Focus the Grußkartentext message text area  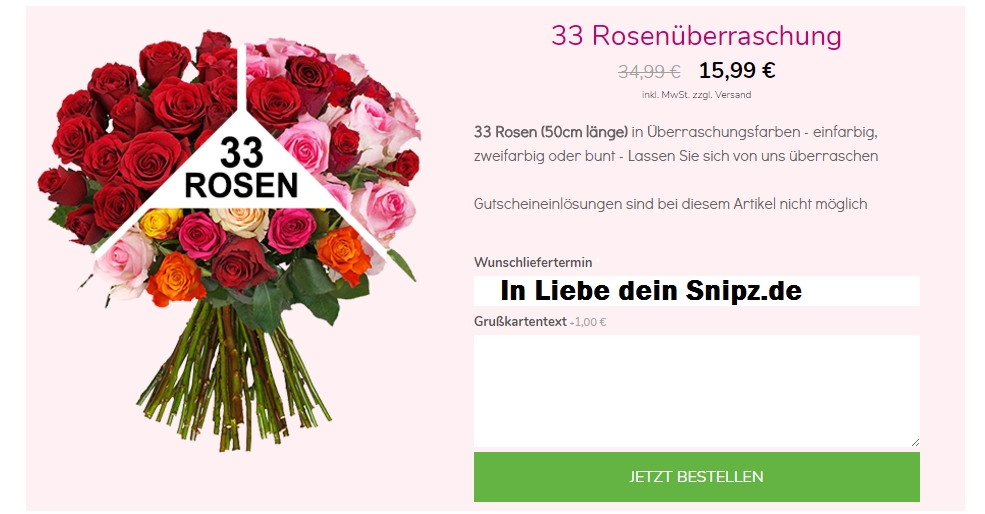pyautogui.click(x=696, y=390)
